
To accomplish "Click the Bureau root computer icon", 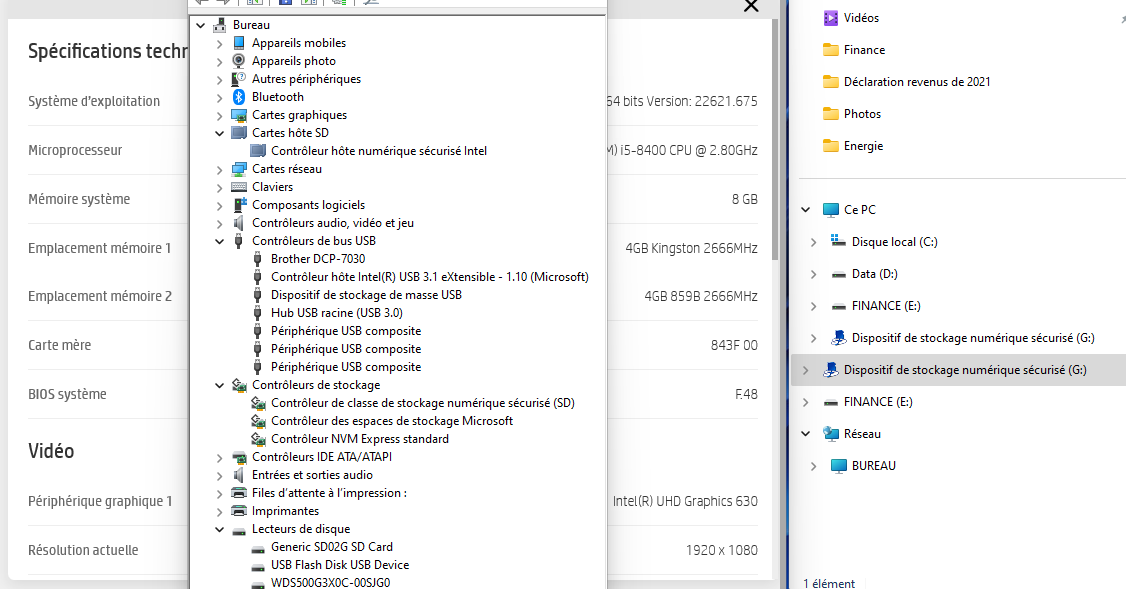I will coord(220,25).
